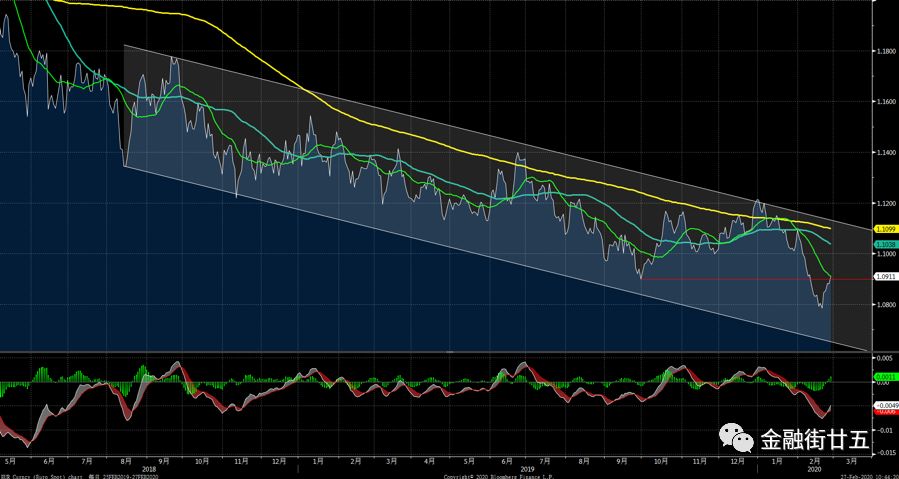Select the 1.1200 price axis label
Viewport: 899px width, 479px height.
885,203
